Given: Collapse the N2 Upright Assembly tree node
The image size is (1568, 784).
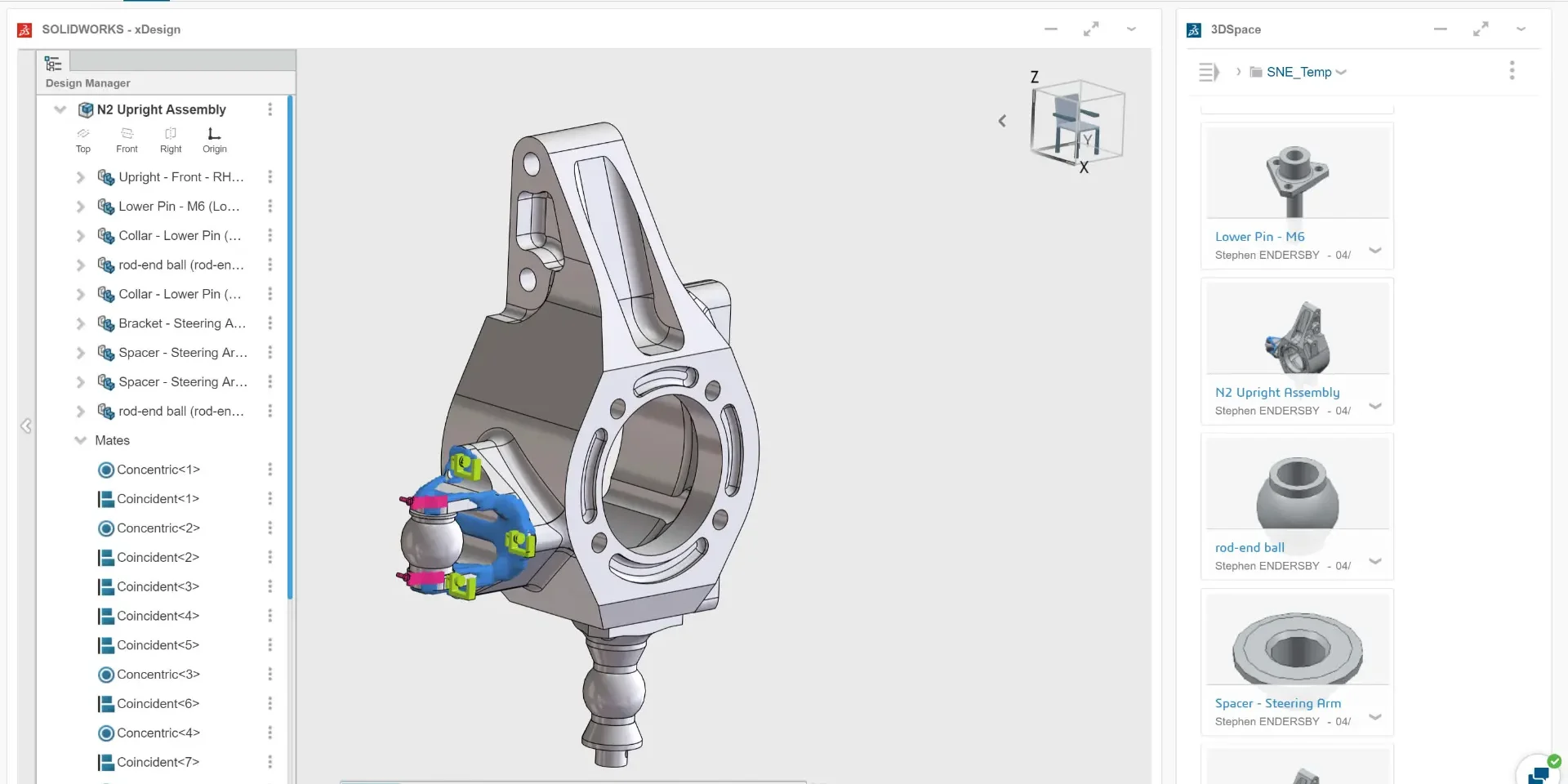Looking at the screenshot, I should tap(60, 109).
